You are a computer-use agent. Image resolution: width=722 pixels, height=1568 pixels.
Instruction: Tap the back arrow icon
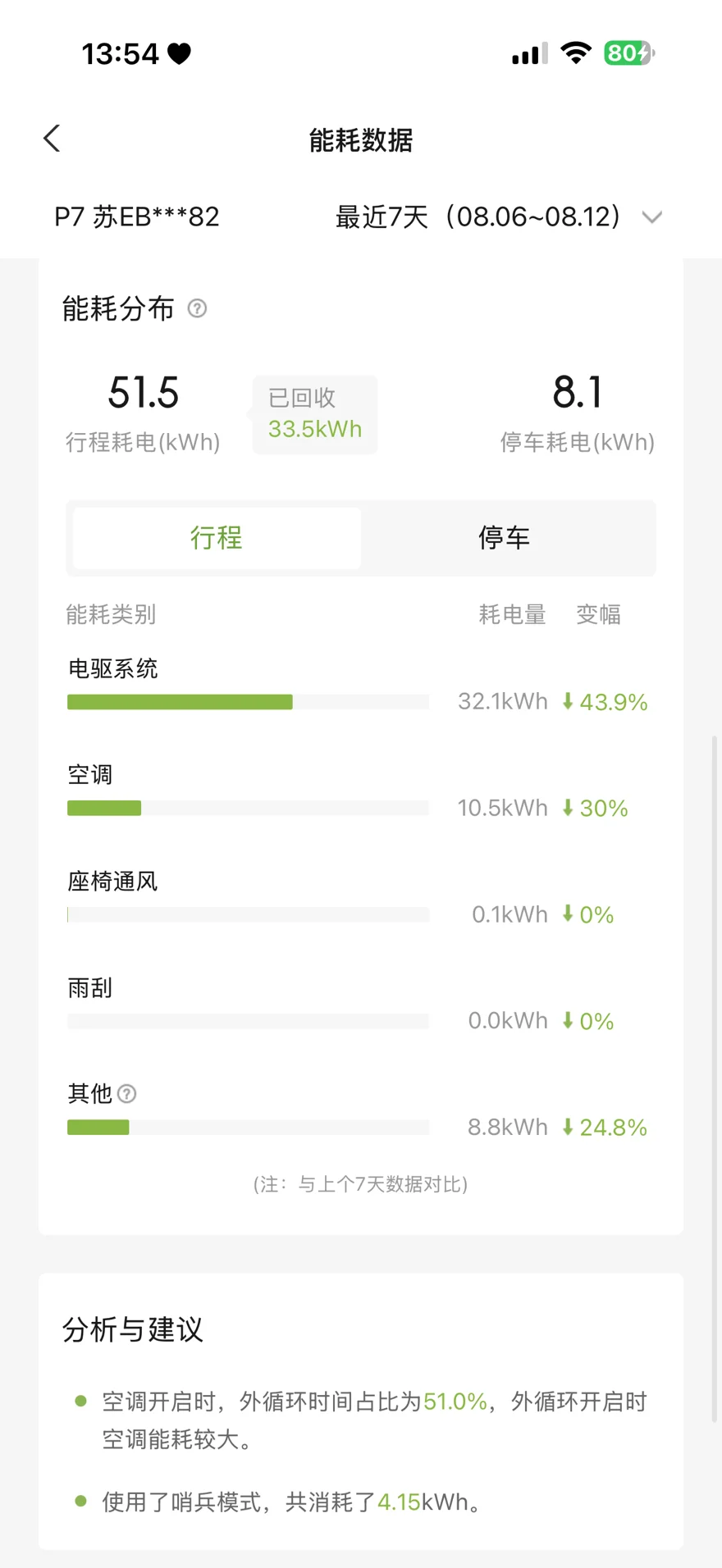(52, 139)
